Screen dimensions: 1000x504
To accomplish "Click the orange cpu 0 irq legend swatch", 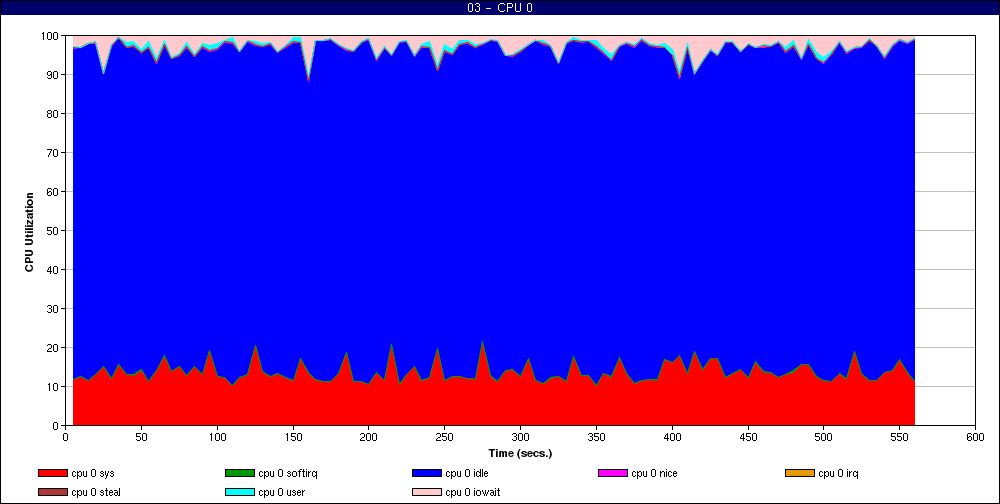I will (x=800, y=473).
